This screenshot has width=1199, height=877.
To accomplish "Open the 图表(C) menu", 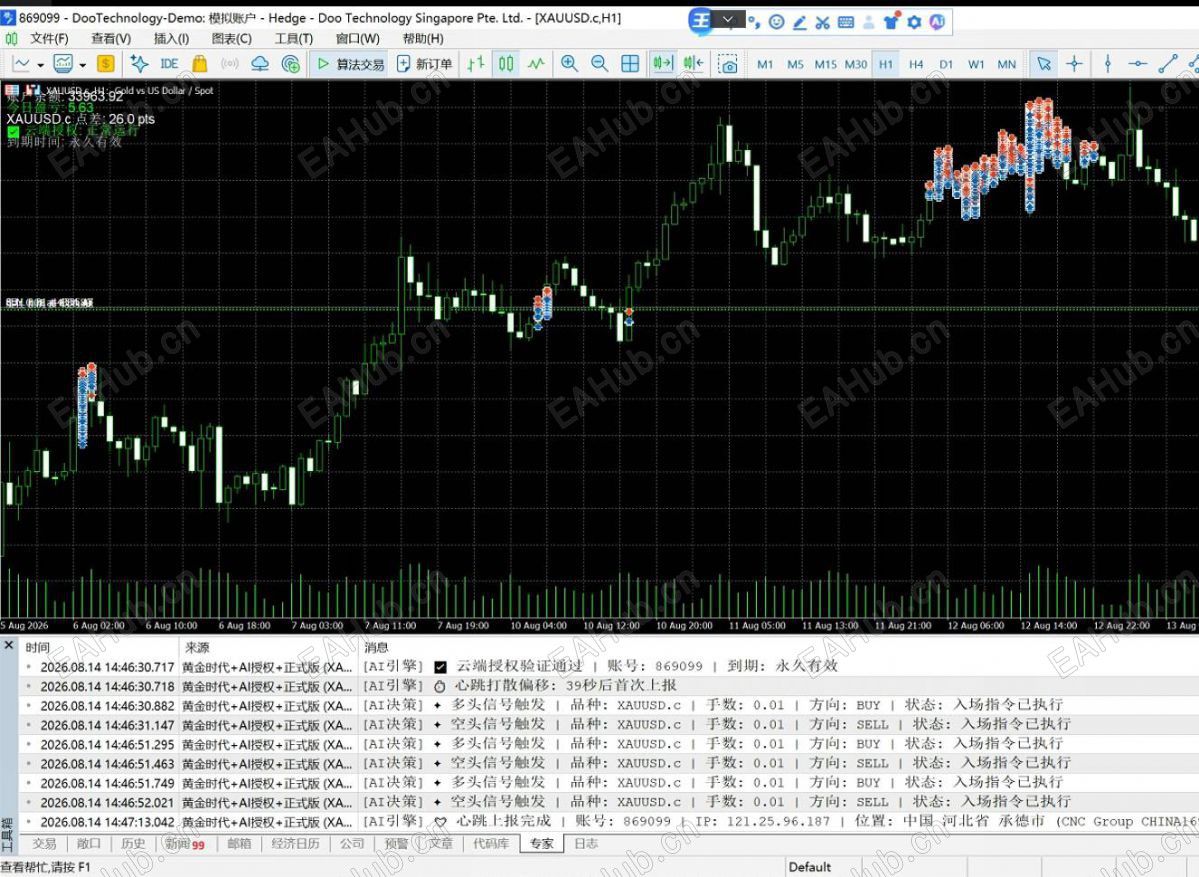I will (x=232, y=38).
